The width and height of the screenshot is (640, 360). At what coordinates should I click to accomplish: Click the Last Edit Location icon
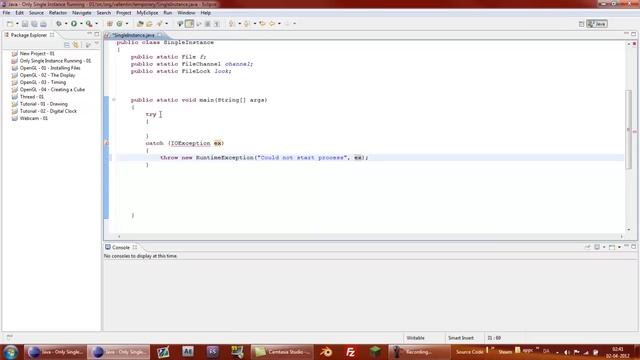tap(262, 24)
